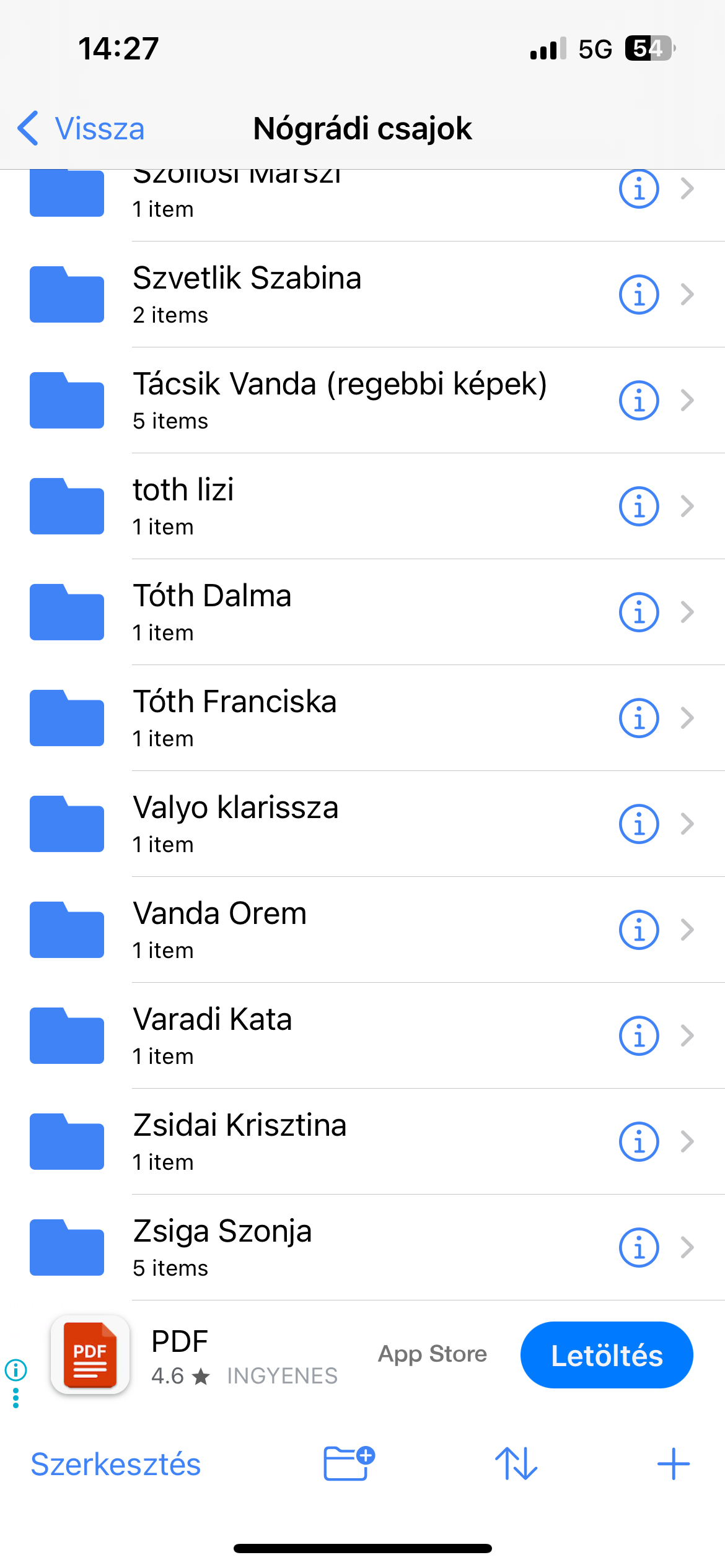
Task: Tap the Tóth Dalma folder icon
Action: [x=67, y=612]
